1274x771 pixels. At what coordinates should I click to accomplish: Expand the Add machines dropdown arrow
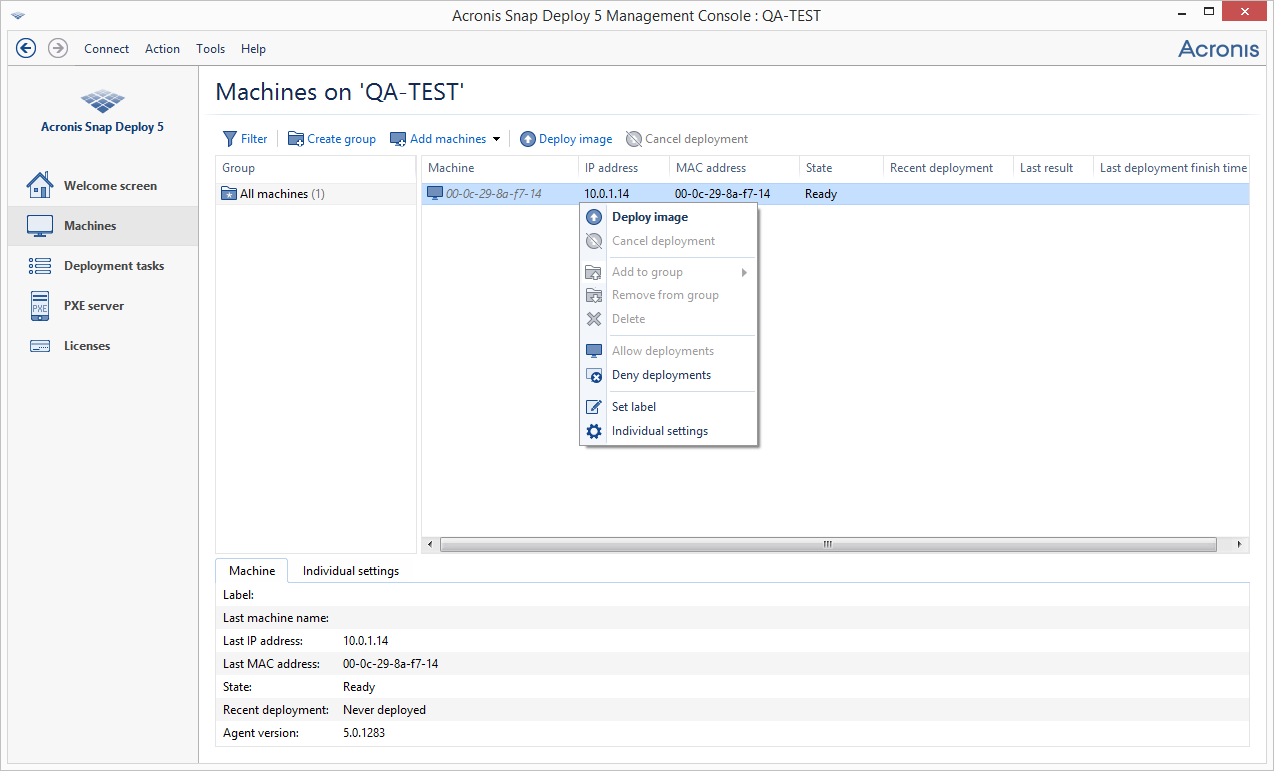click(x=496, y=139)
